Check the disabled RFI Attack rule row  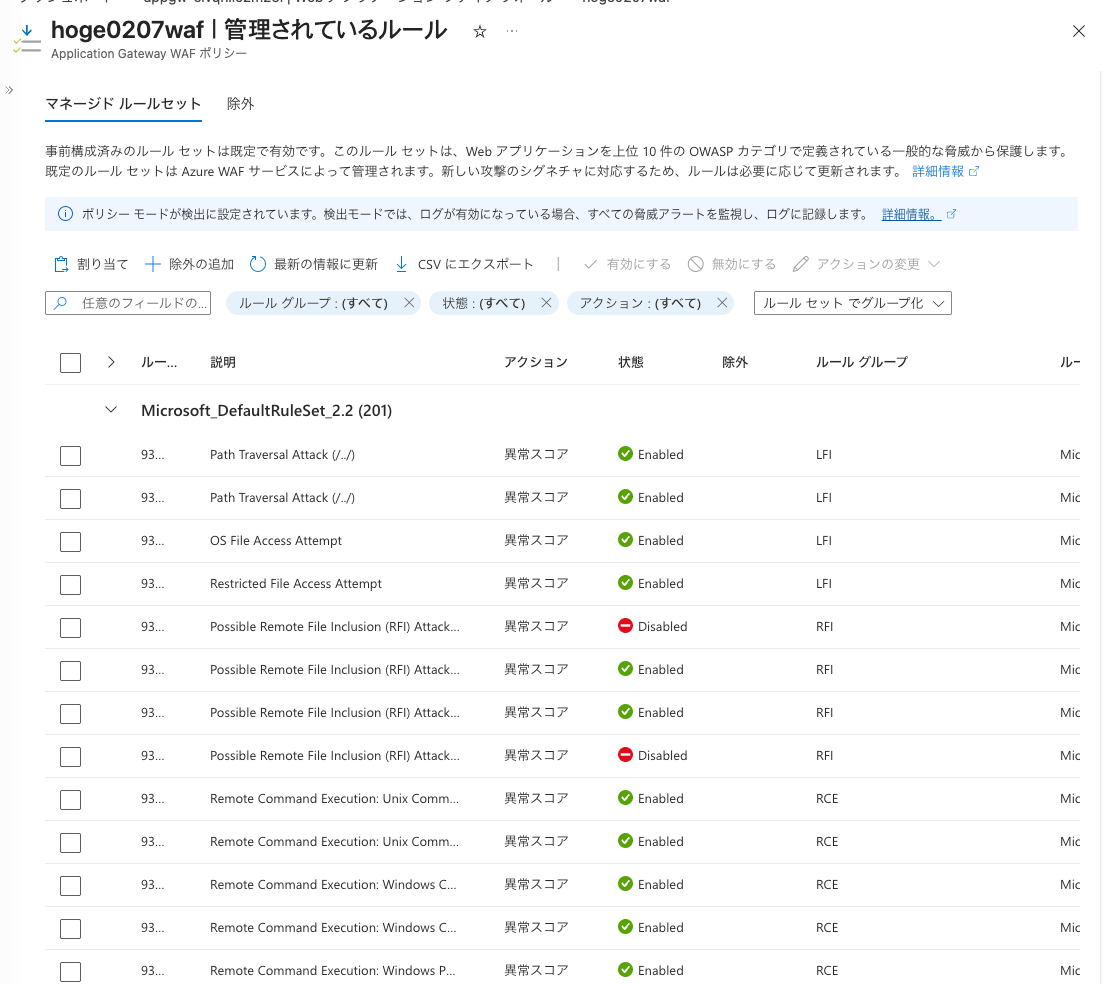click(70, 627)
